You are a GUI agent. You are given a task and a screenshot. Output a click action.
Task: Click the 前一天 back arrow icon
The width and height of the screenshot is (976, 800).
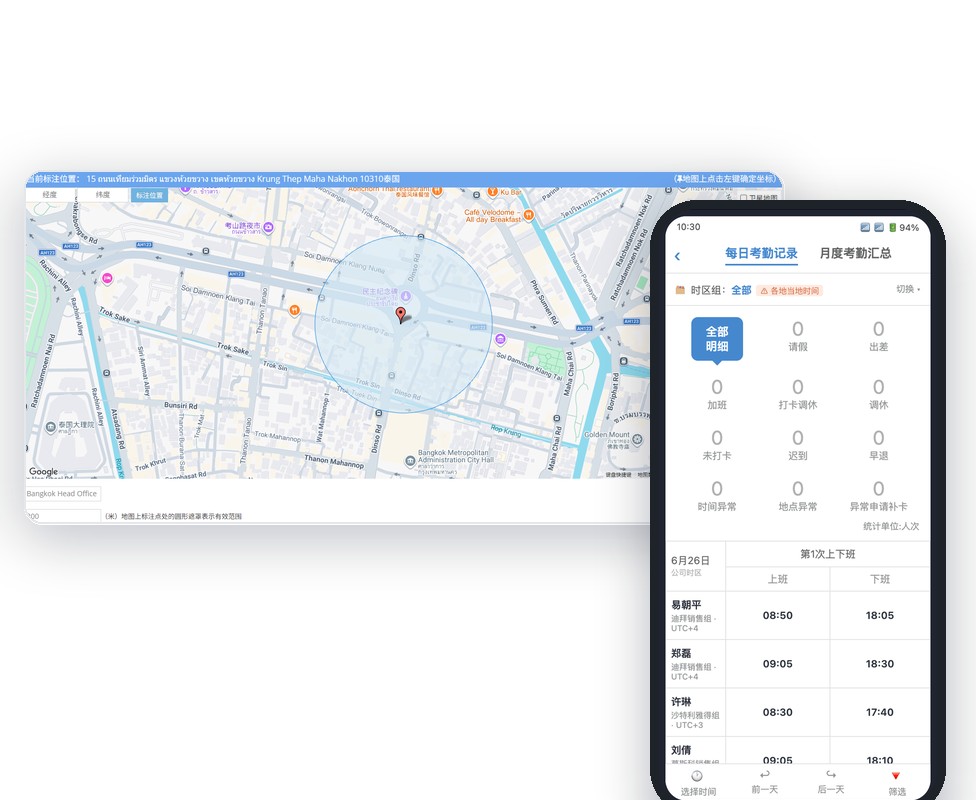coord(764,774)
